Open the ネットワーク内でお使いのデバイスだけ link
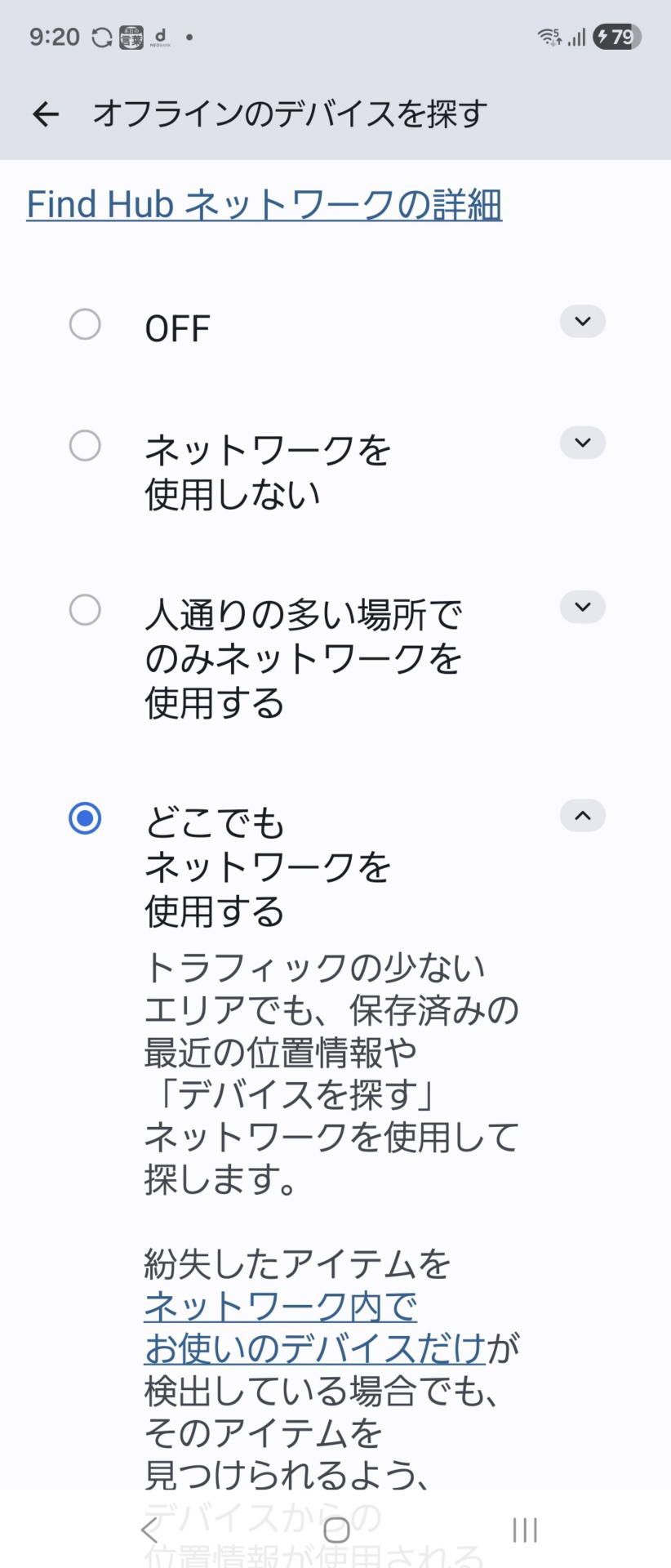The image size is (671, 1568). (x=281, y=1327)
